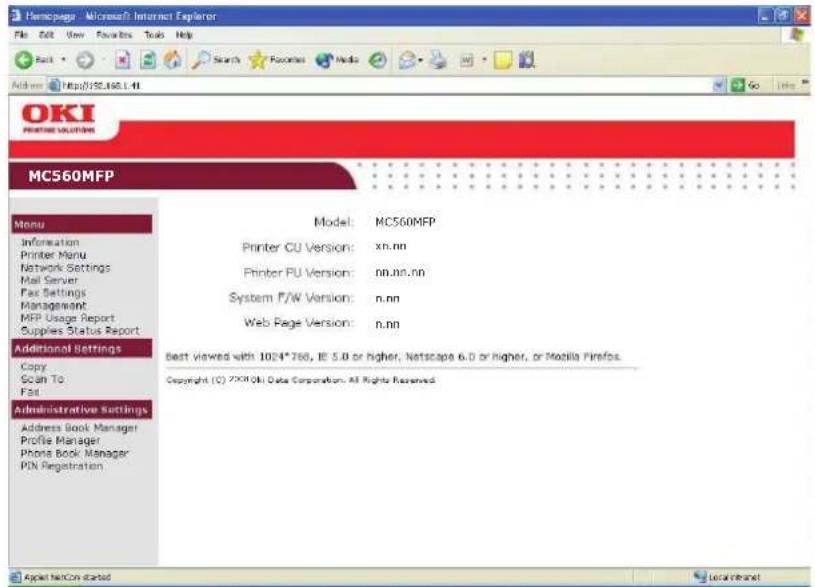The width and height of the screenshot is (815, 587).
Task: Click the status bar page icon
Action: pyautogui.click(x=16, y=577)
